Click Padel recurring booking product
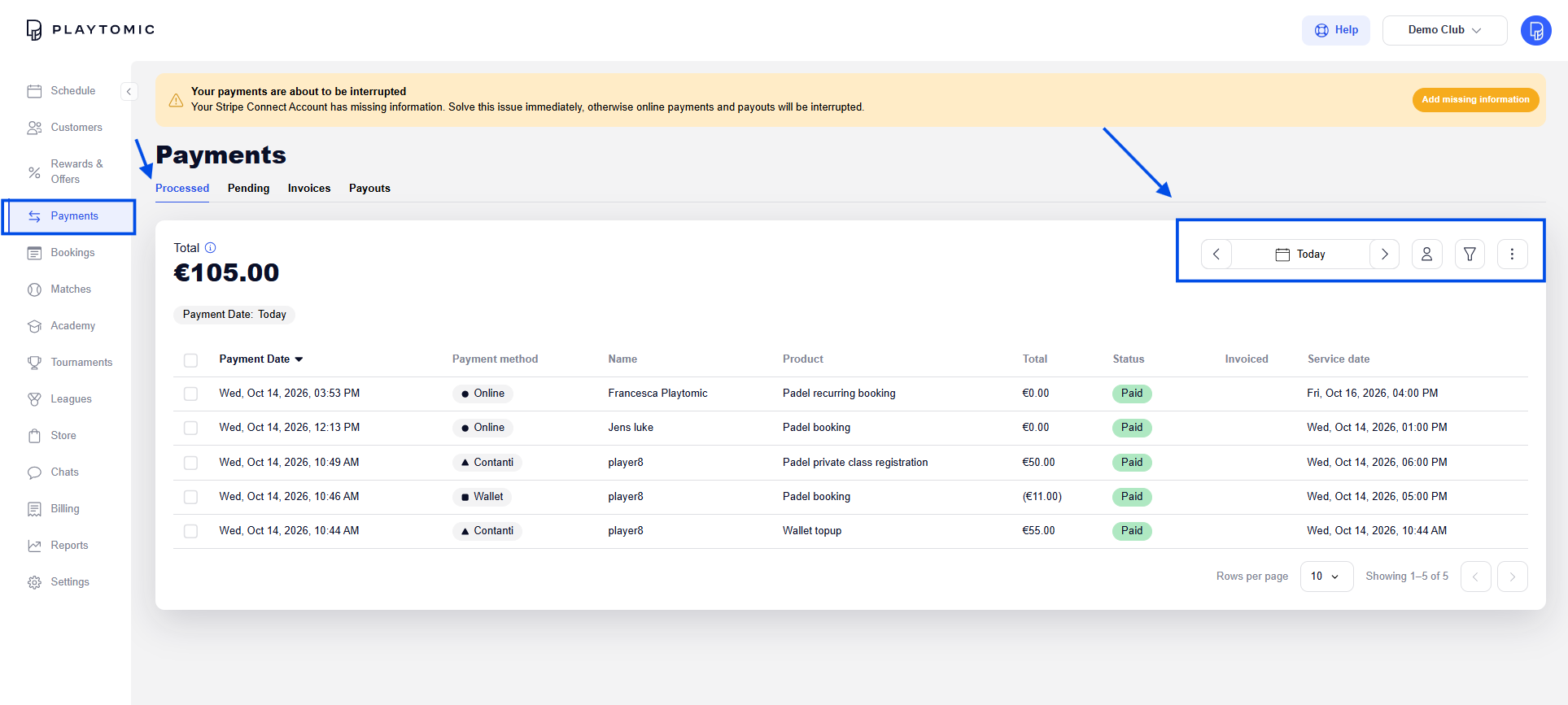This screenshot has width=1568, height=705. click(839, 394)
